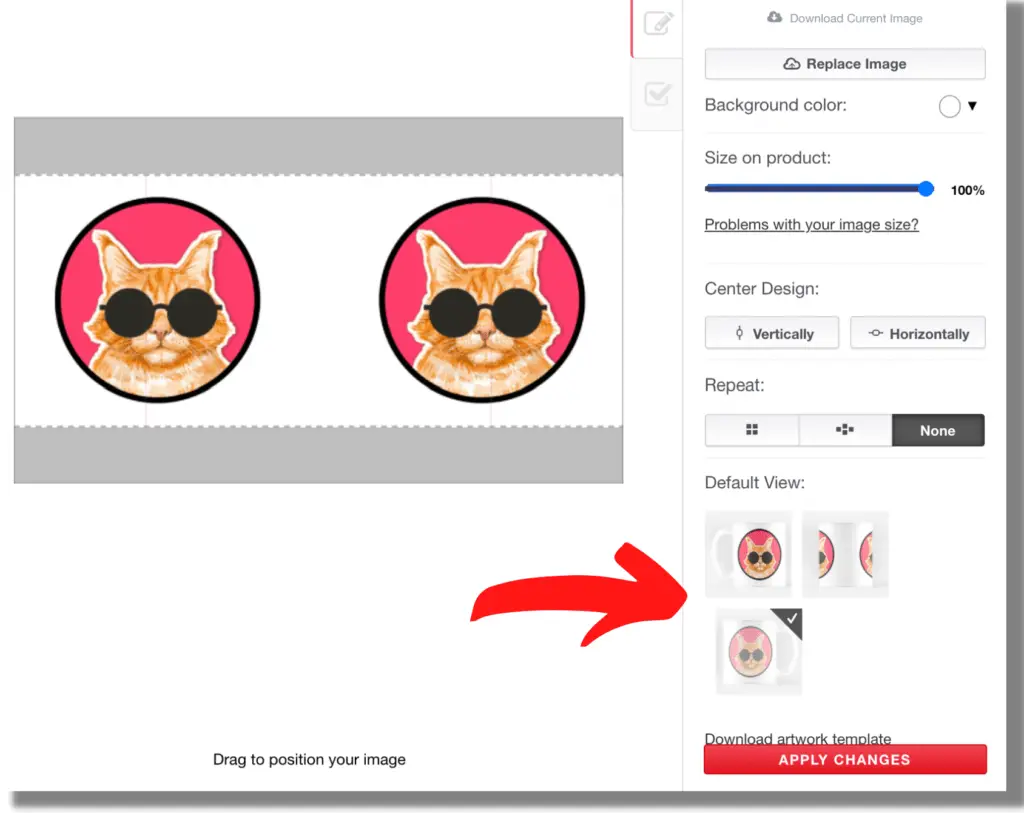Open the checkmark review tab icon

658,94
